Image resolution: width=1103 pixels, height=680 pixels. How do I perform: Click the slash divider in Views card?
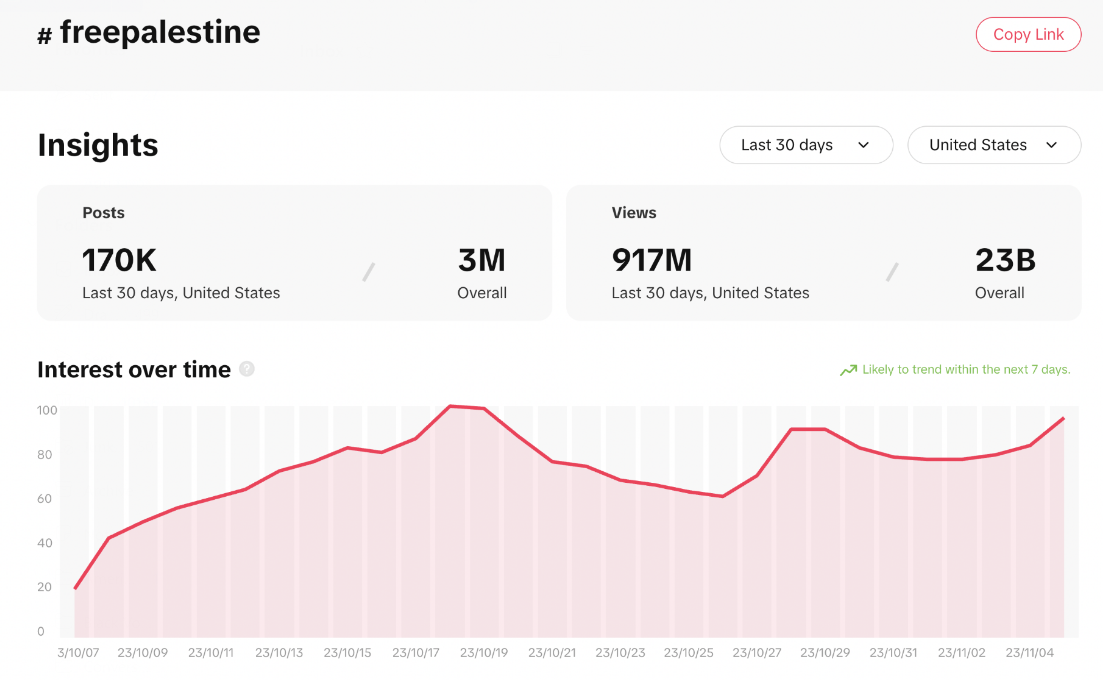pos(892,271)
